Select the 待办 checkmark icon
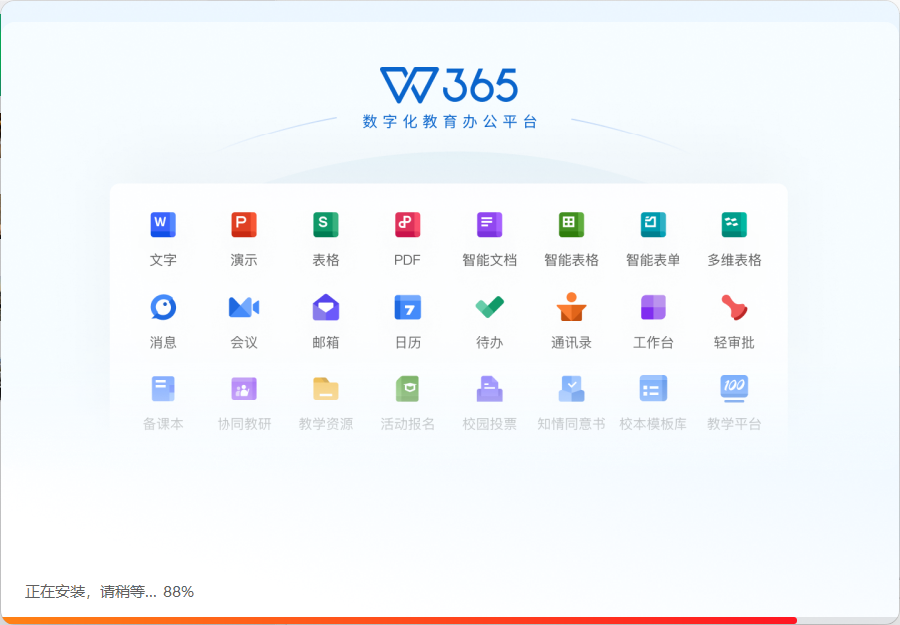 click(490, 307)
